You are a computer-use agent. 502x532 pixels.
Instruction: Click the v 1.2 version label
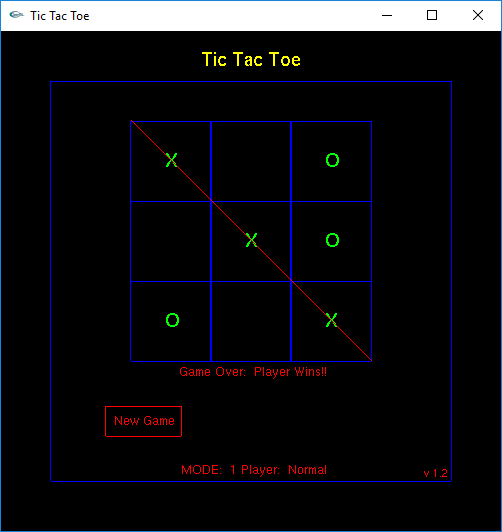[436, 473]
